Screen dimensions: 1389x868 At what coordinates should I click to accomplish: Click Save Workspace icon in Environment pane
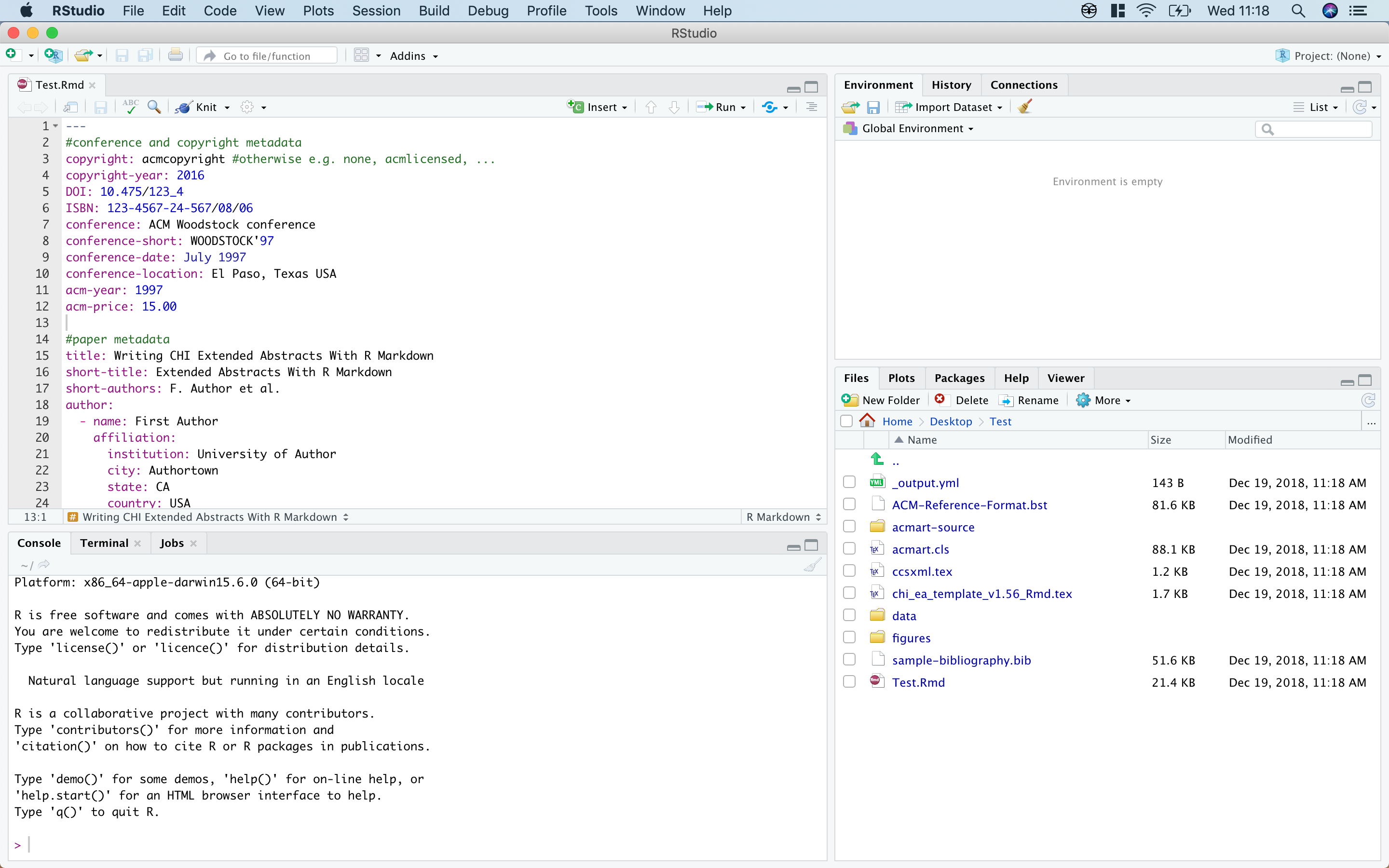(x=873, y=107)
